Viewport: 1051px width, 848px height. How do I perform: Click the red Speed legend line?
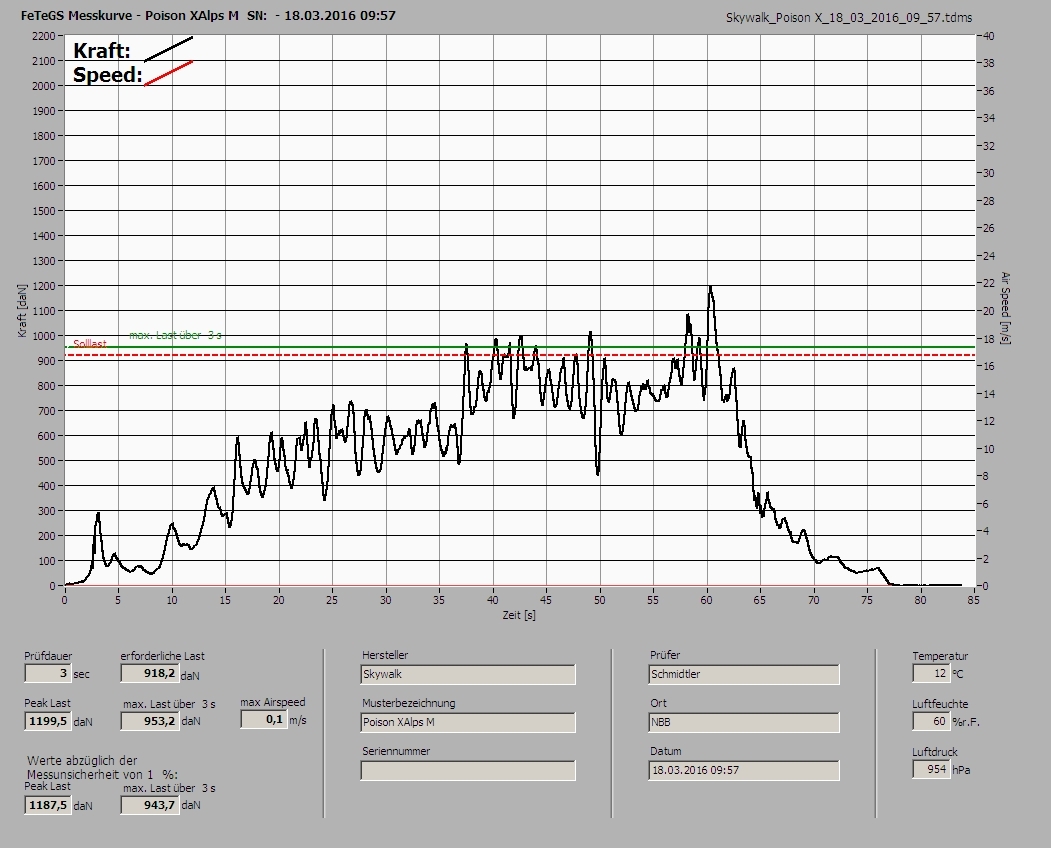pos(168,73)
